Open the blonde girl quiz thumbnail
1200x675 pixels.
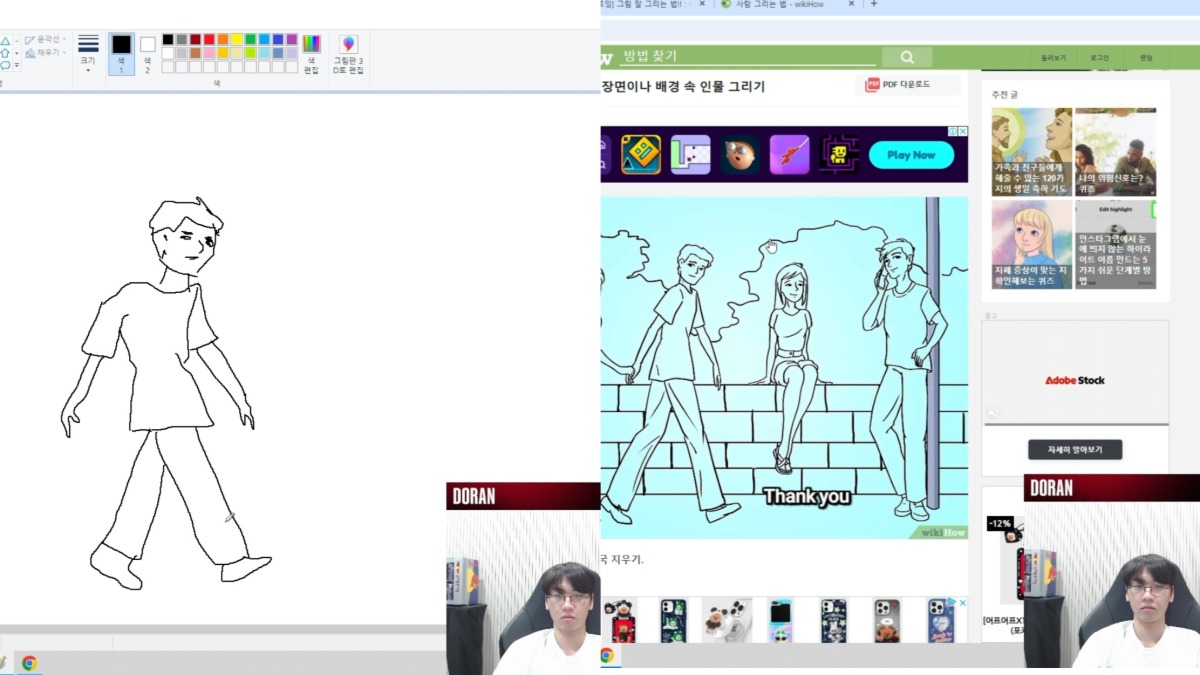1031,245
